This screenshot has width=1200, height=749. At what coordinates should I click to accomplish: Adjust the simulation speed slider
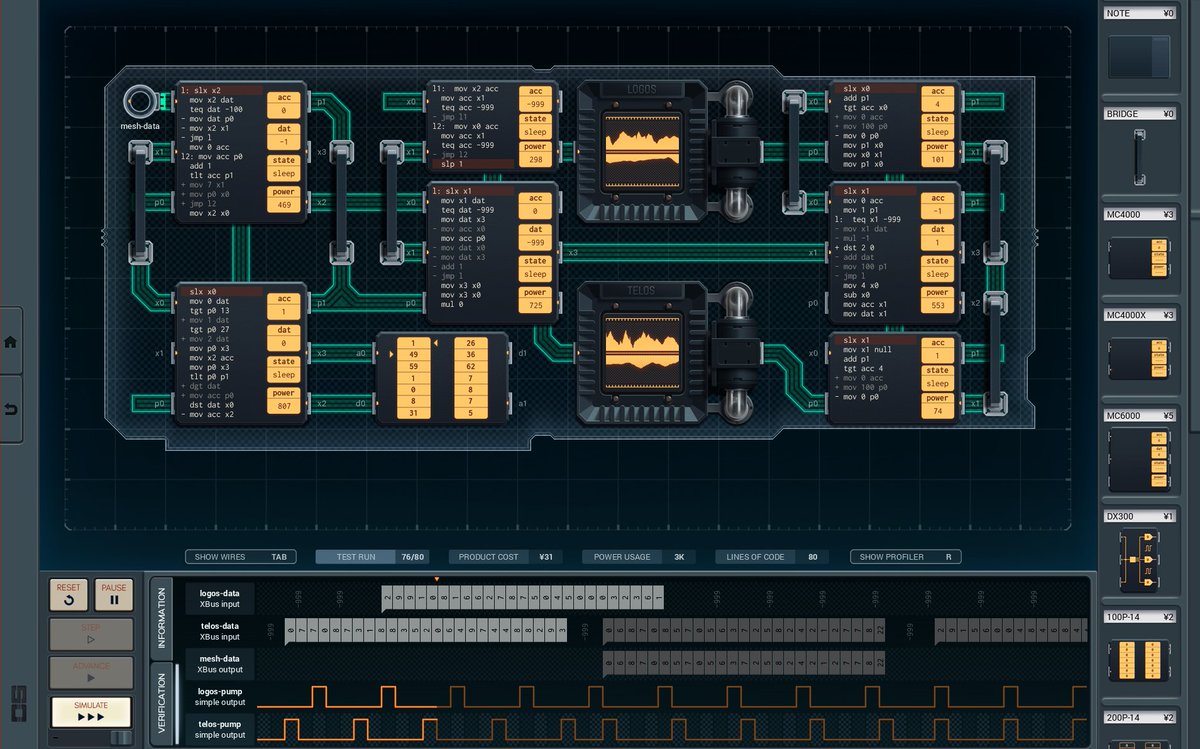point(120,737)
